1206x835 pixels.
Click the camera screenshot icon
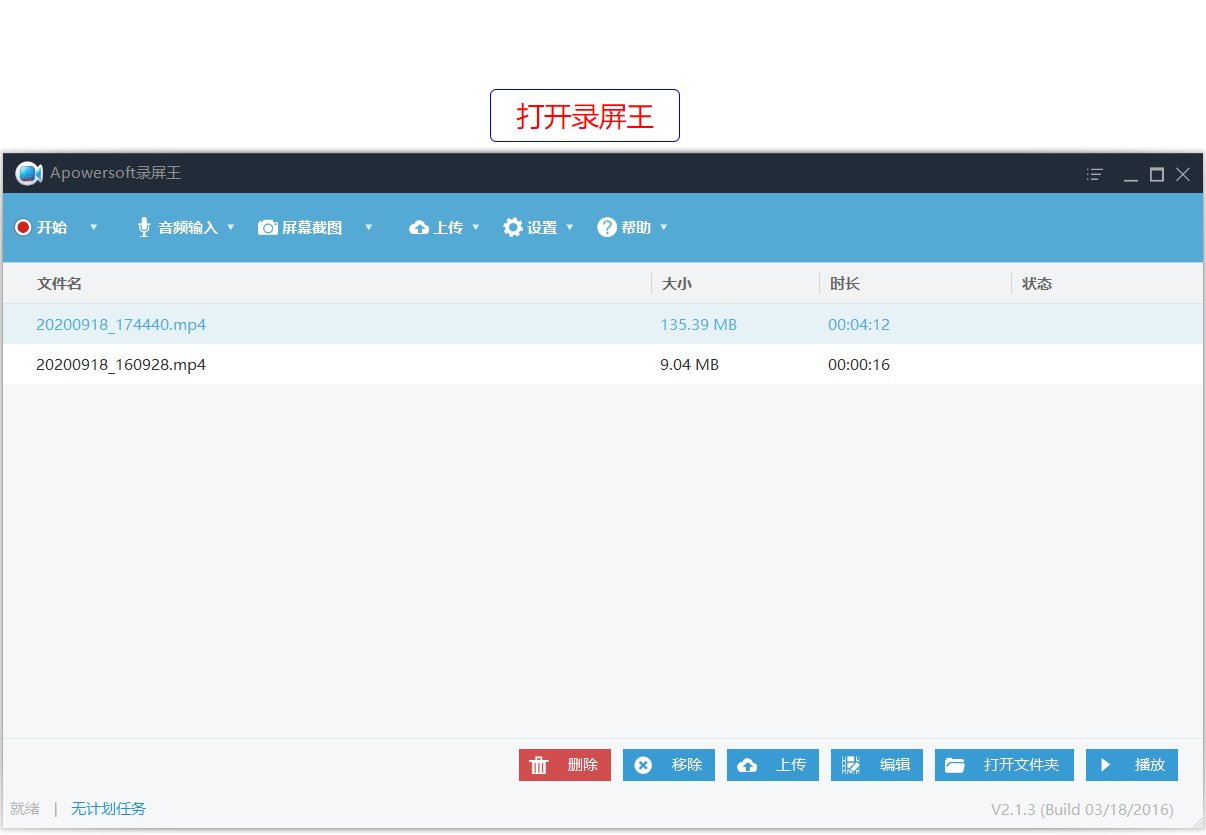tap(268, 228)
